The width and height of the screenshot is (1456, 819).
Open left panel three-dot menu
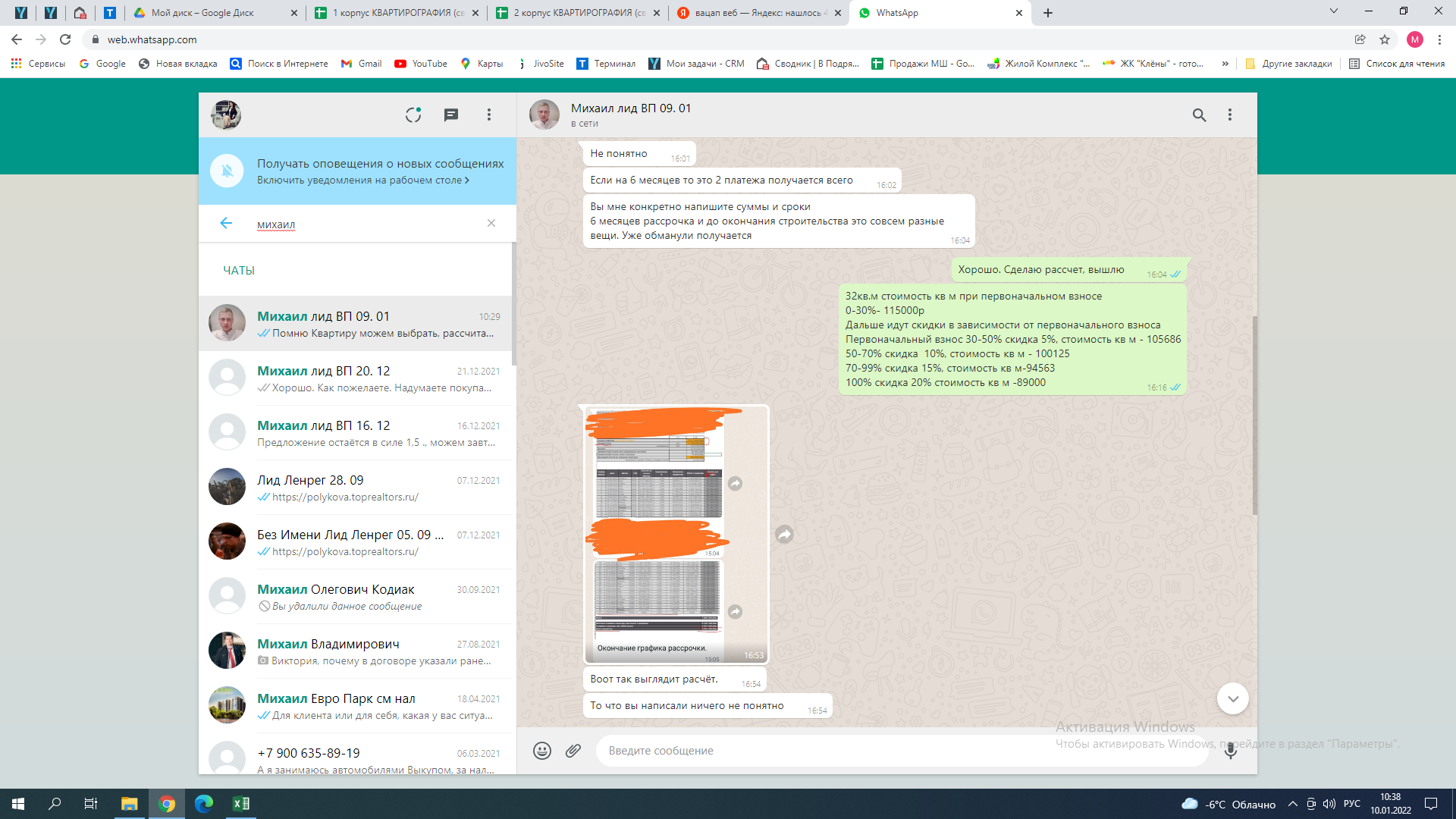[x=489, y=115]
